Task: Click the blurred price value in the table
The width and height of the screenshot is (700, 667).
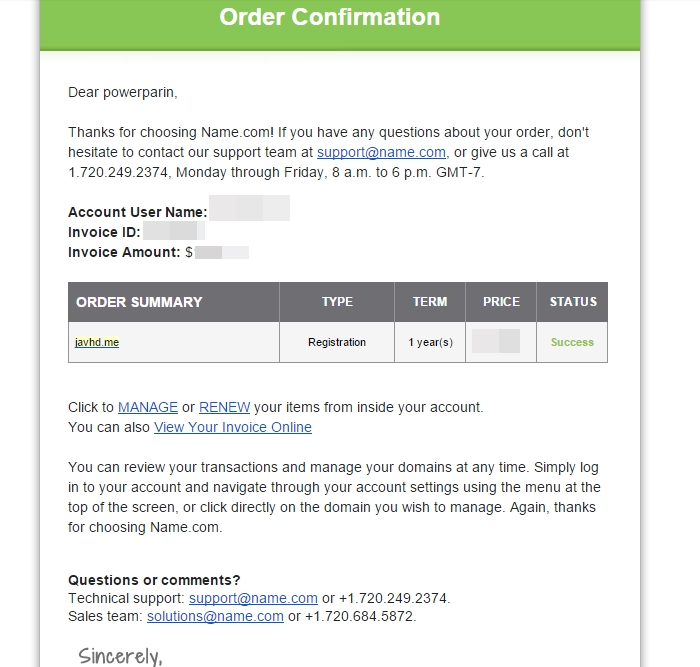Action: 496,341
